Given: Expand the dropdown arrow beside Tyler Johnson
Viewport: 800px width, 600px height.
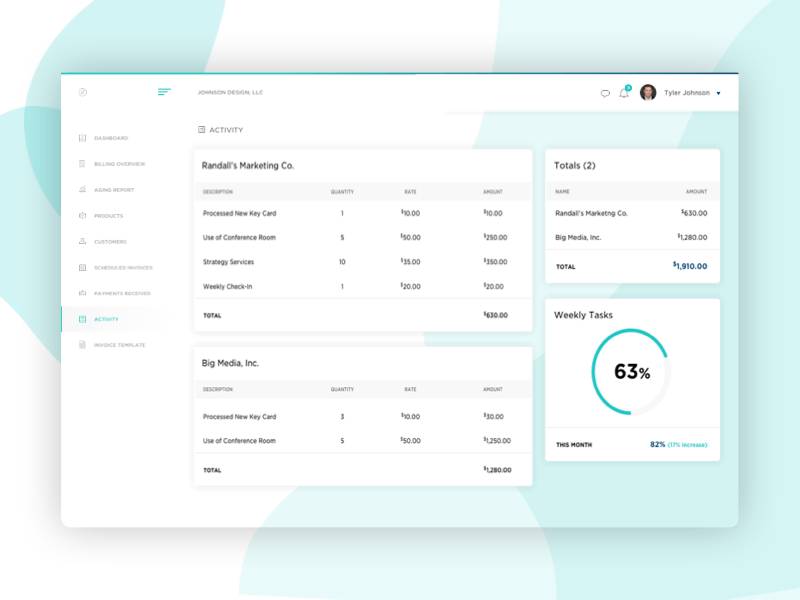Looking at the screenshot, I should pyautogui.click(x=718, y=92).
